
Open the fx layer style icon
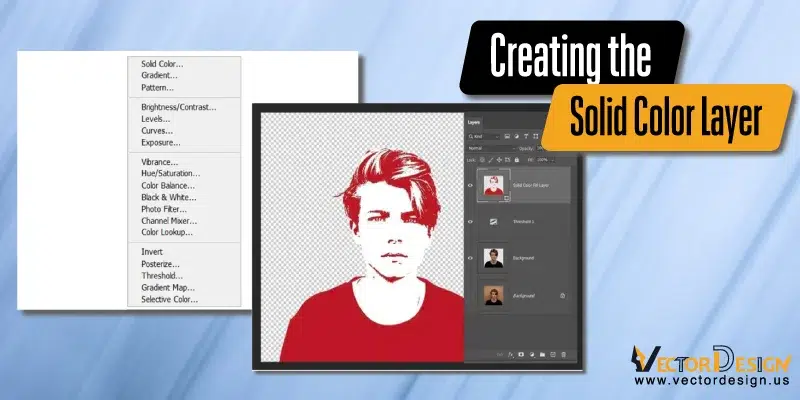[x=511, y=355]
